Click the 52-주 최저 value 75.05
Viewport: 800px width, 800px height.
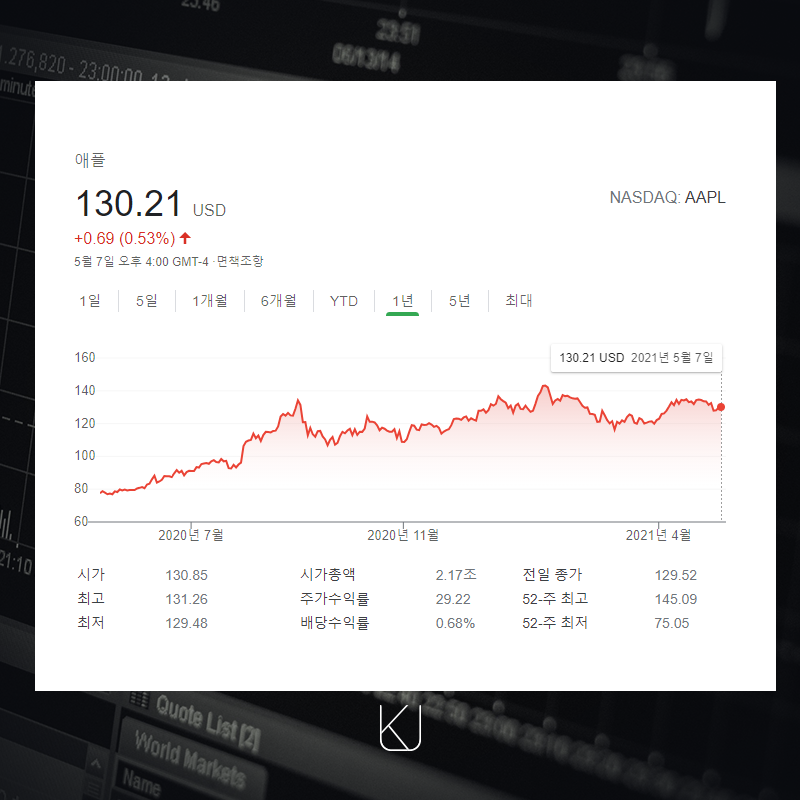[x=671, y=623]
